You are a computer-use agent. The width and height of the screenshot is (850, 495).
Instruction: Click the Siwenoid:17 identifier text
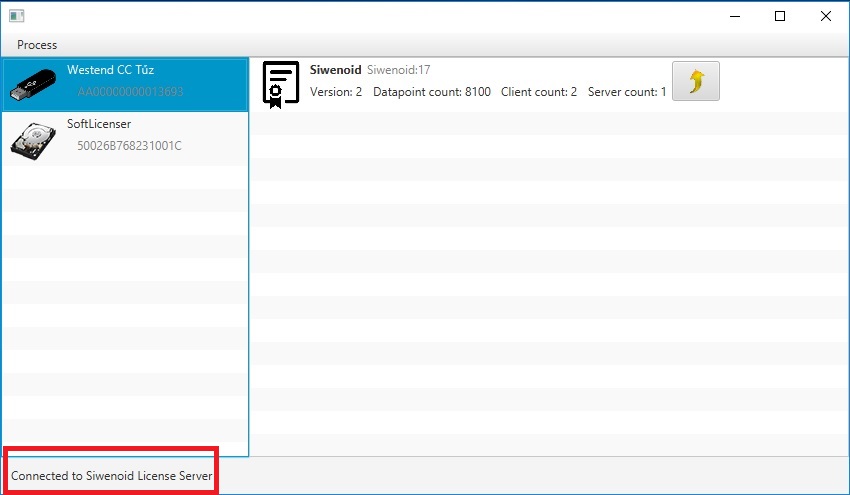pos(399,70)
